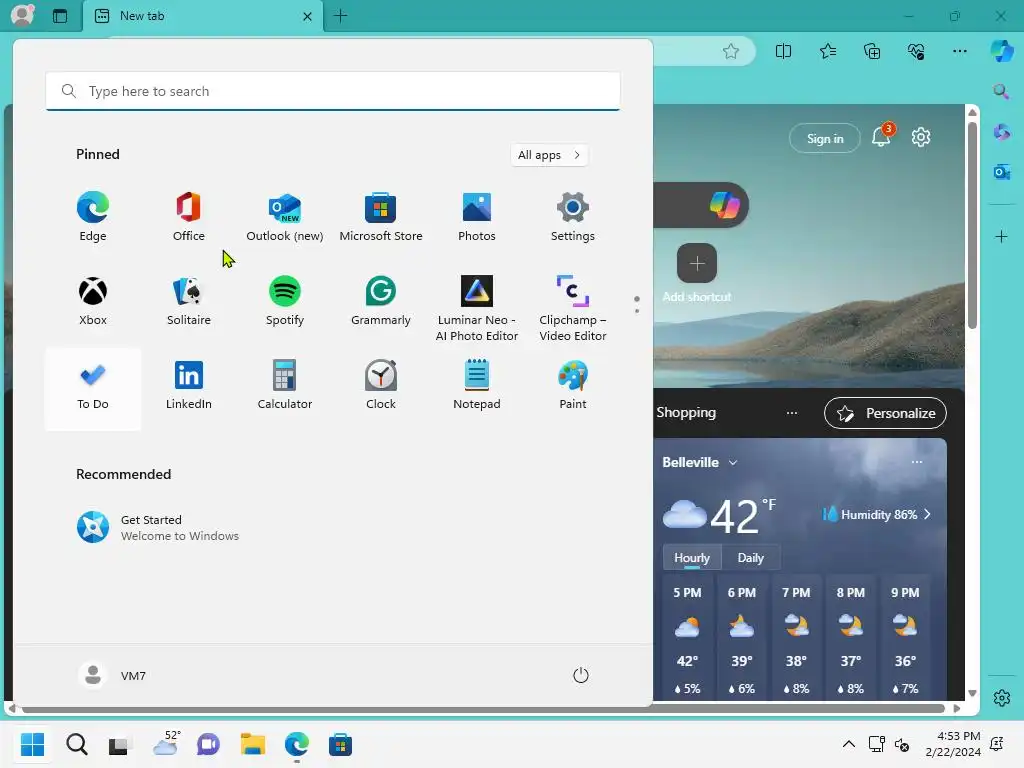Open the weather widget on taskbar
The width and height of the screenshot is (1024, 768).
coord(165,744)
